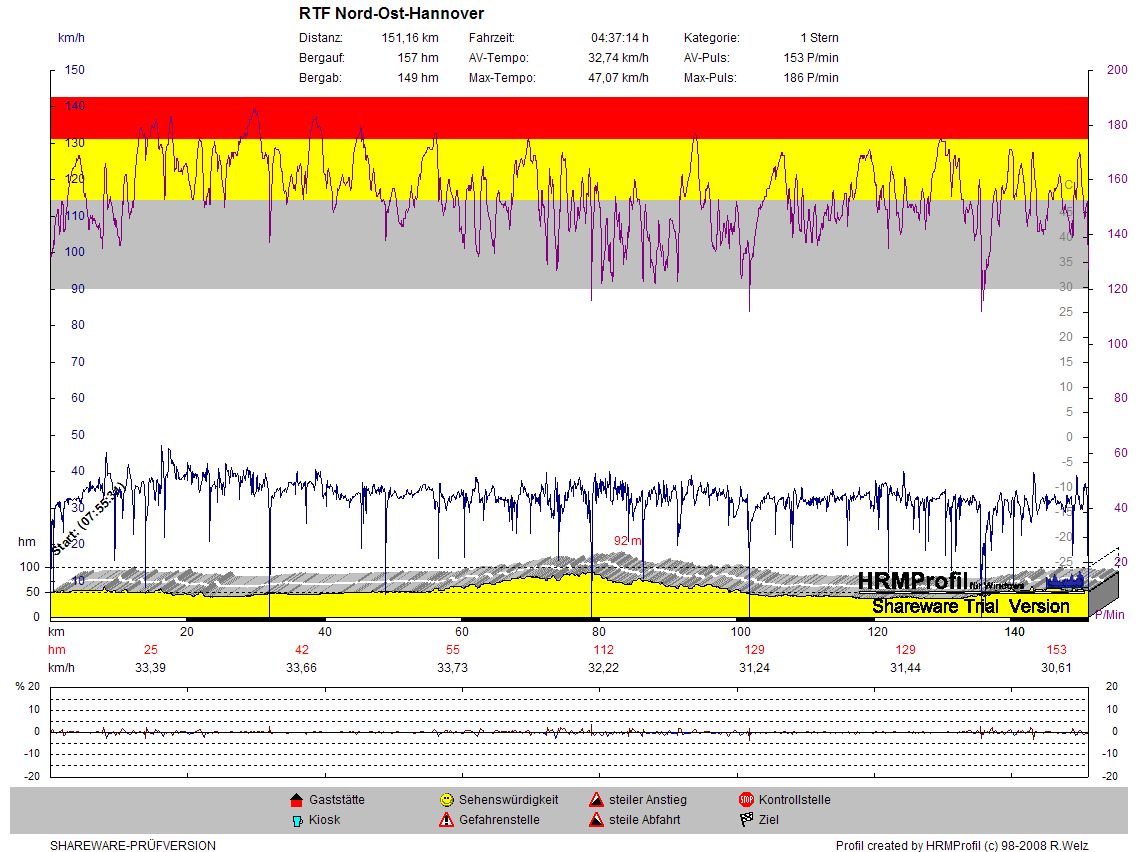Click the Gaststätte red house legend icon
This screenshot has width=1138, height=852.
(x=296, y=800)
